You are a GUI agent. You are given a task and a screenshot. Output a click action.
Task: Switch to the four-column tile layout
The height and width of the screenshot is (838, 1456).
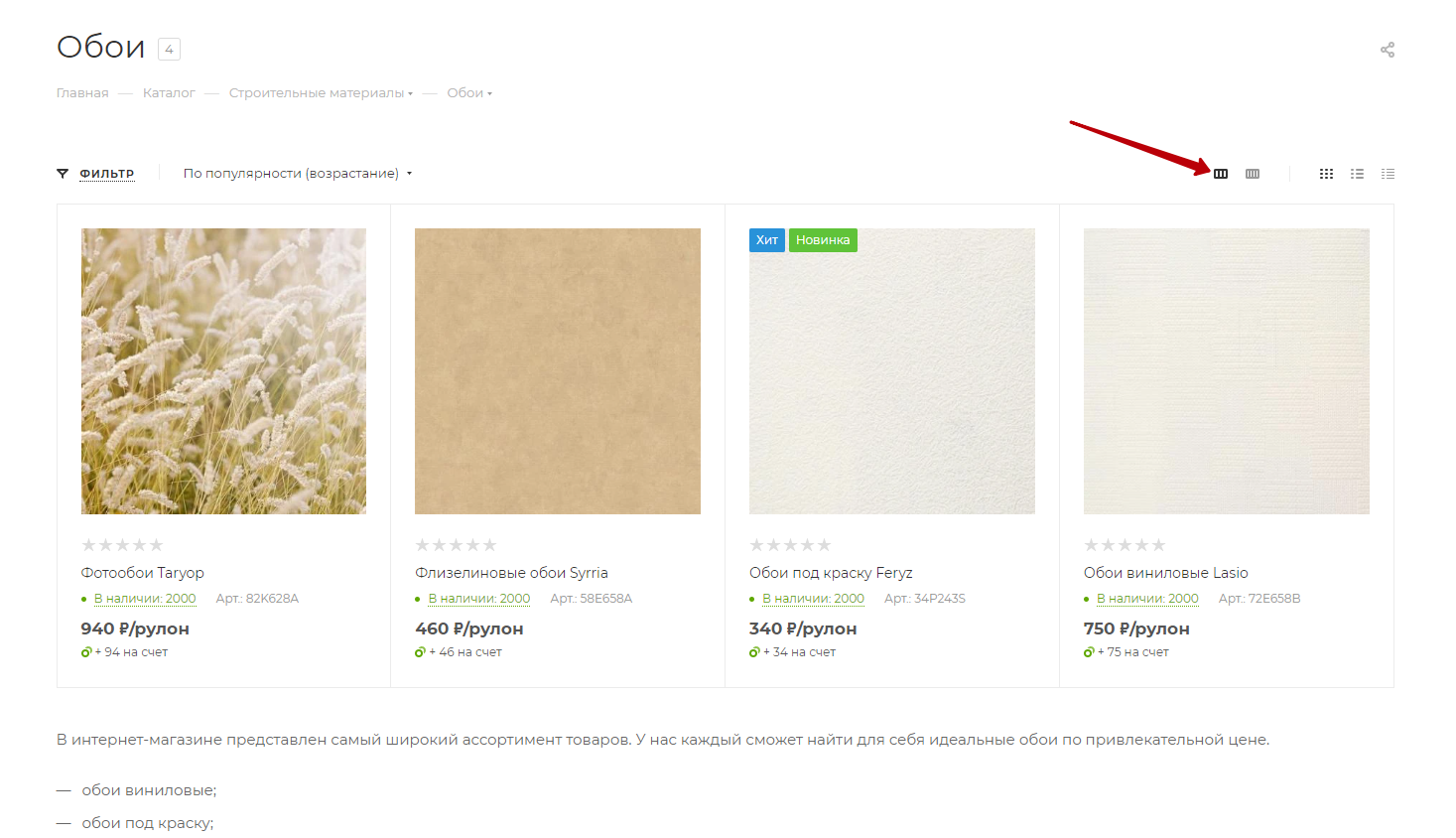1253,174
